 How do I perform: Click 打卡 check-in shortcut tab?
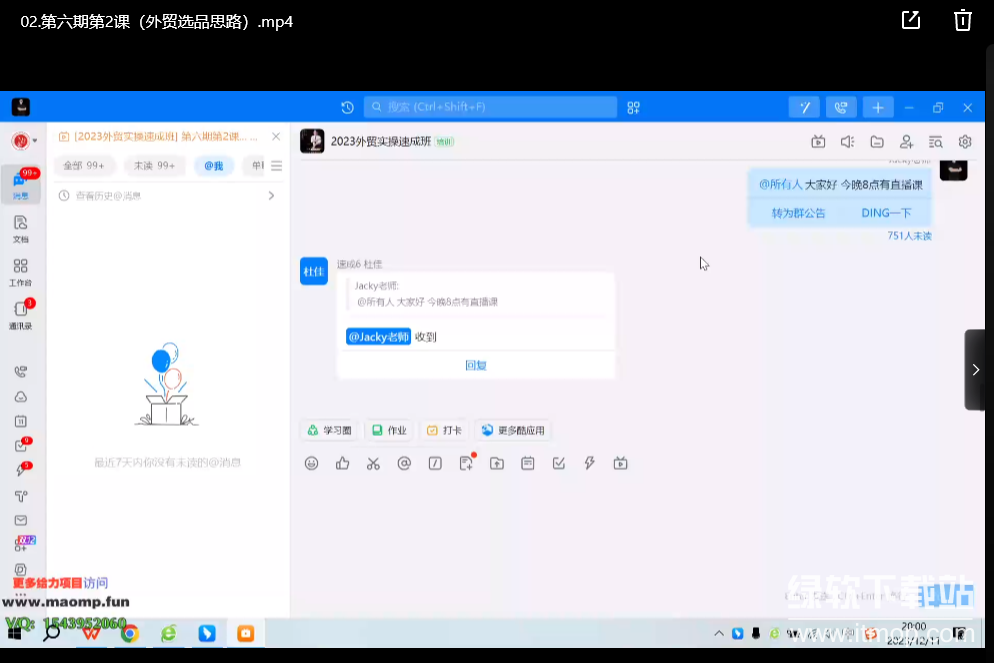[444, 430]
